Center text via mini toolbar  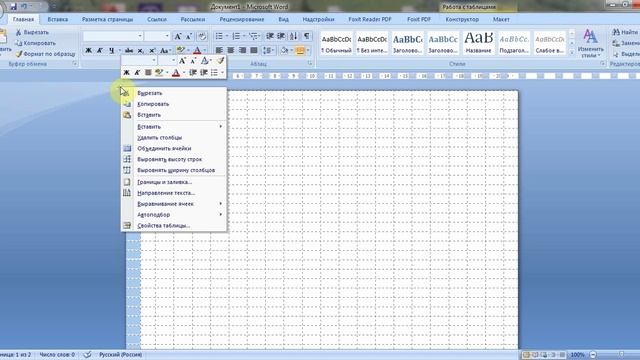coord(148,72)
